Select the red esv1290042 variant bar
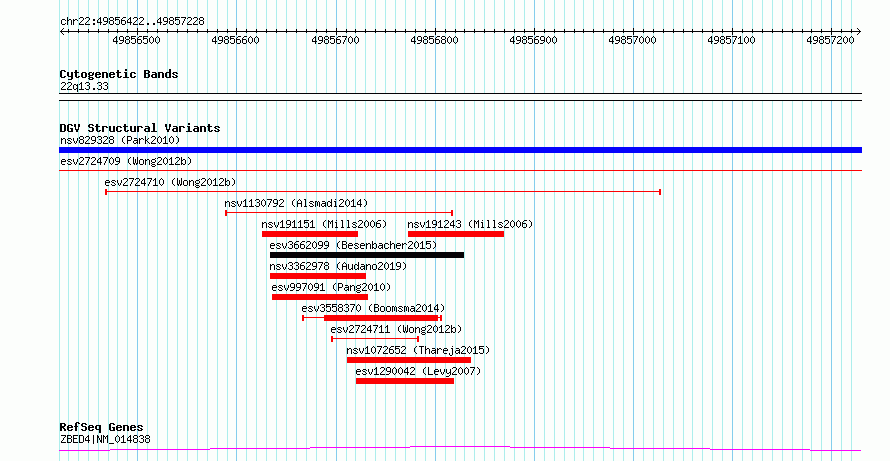This screenshot has width=890, height=461. [x=405, y=381]
